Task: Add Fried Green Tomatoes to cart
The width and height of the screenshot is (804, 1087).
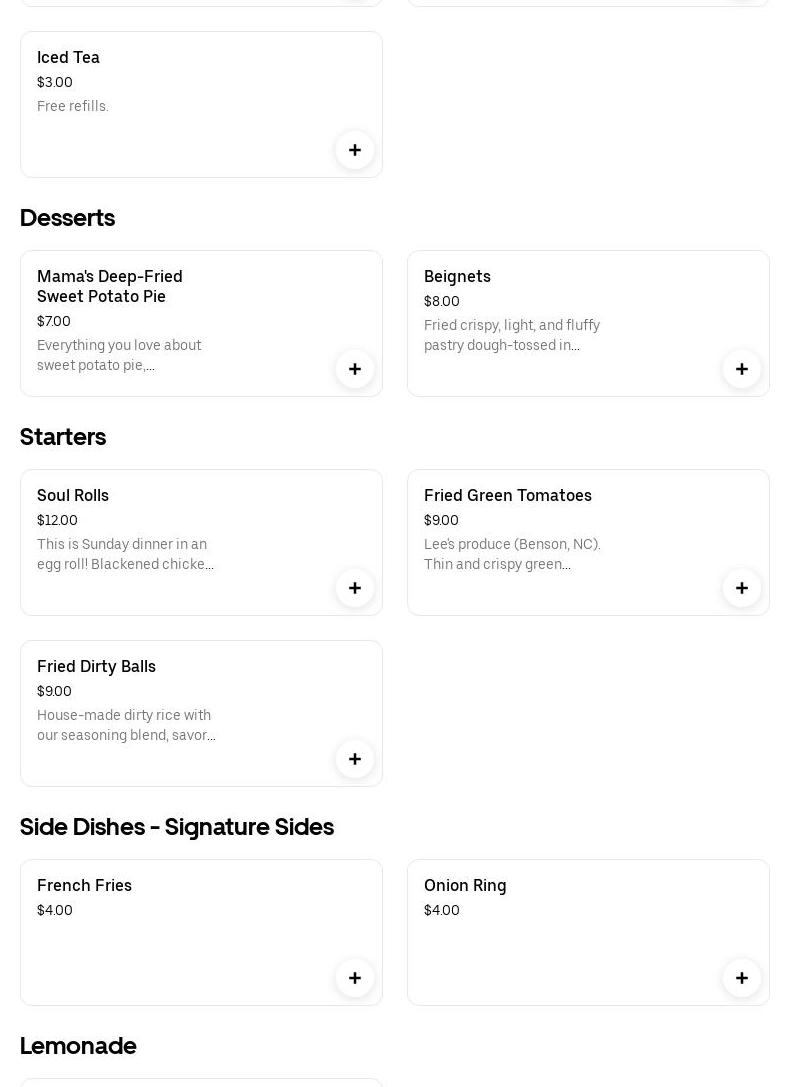Action: [x=742, y=588]
